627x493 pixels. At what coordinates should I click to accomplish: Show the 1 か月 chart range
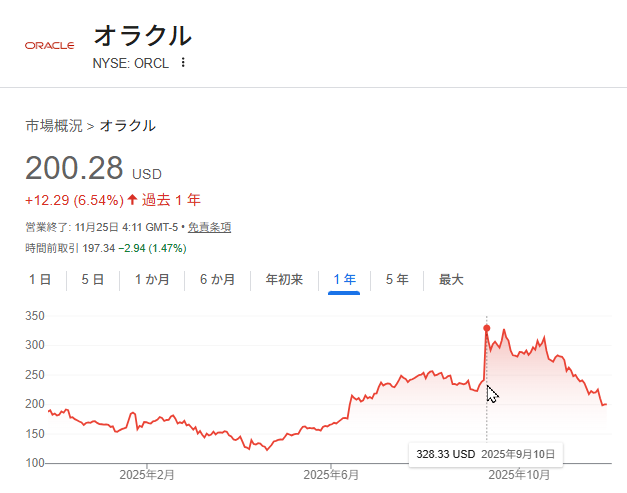pyautogui.click(x=152, y=280)
